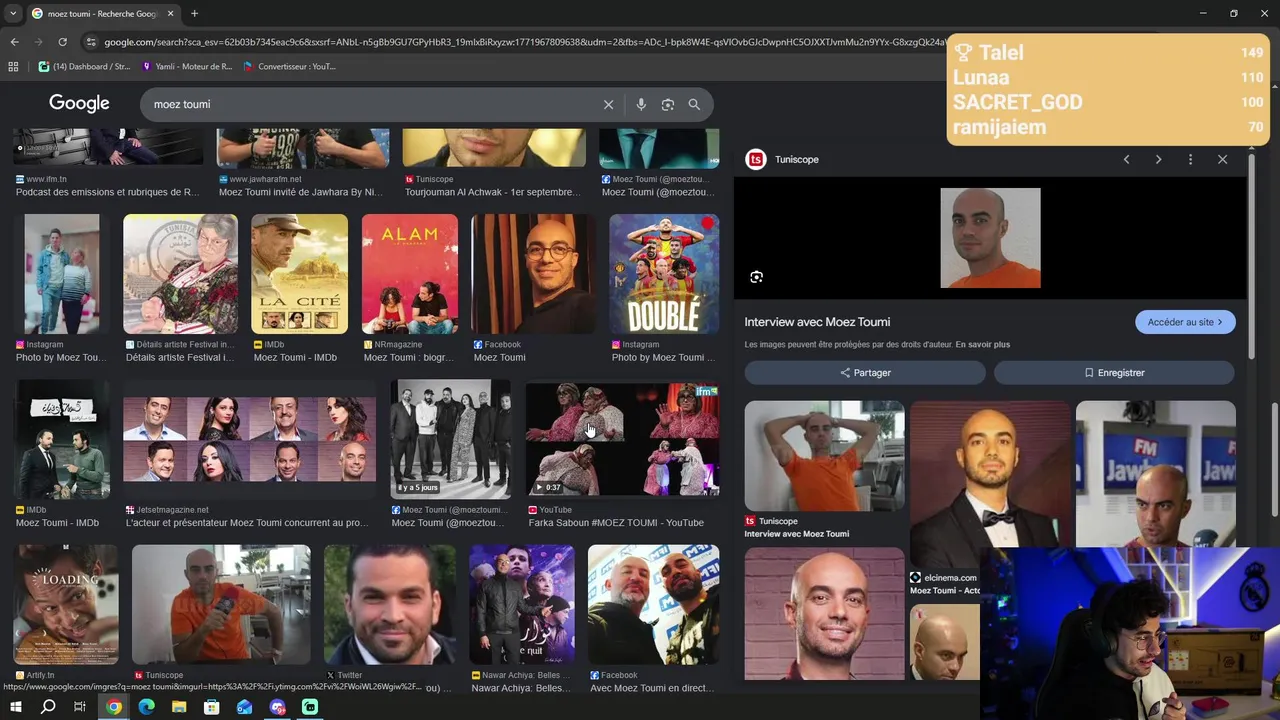Open the Détails artiste Festival thumbnail
1280x720 pixels.
click(180, 273)
